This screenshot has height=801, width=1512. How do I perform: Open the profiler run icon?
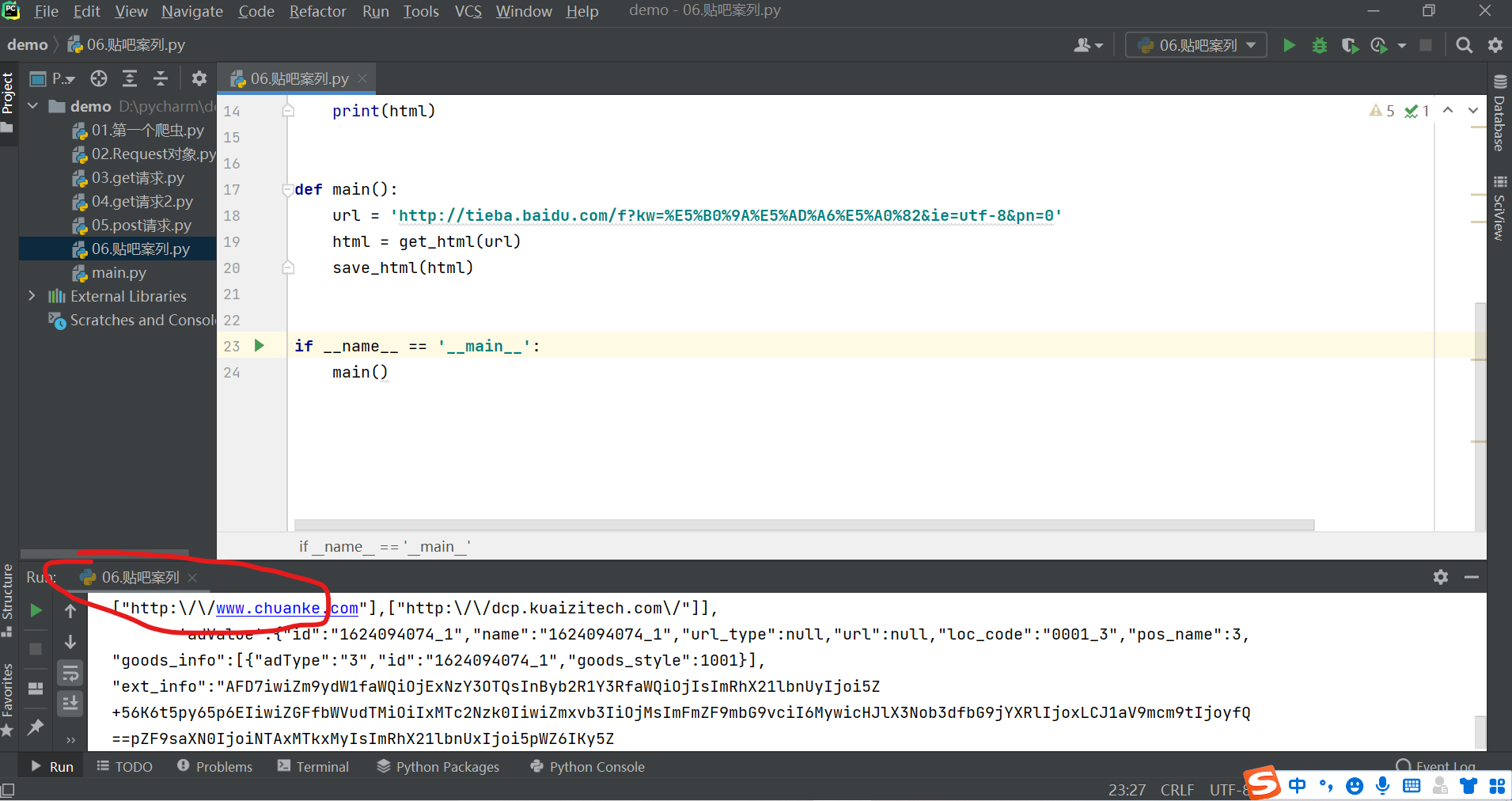point(1379,45)
